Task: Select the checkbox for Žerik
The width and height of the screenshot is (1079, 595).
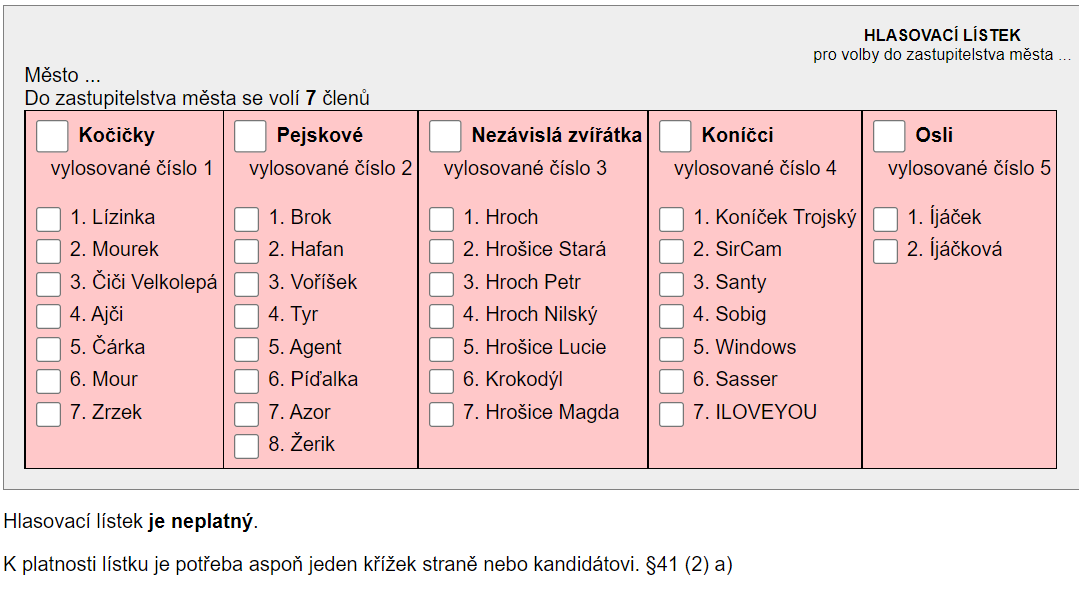Action: pyautogui.click(x=246, y=446)
